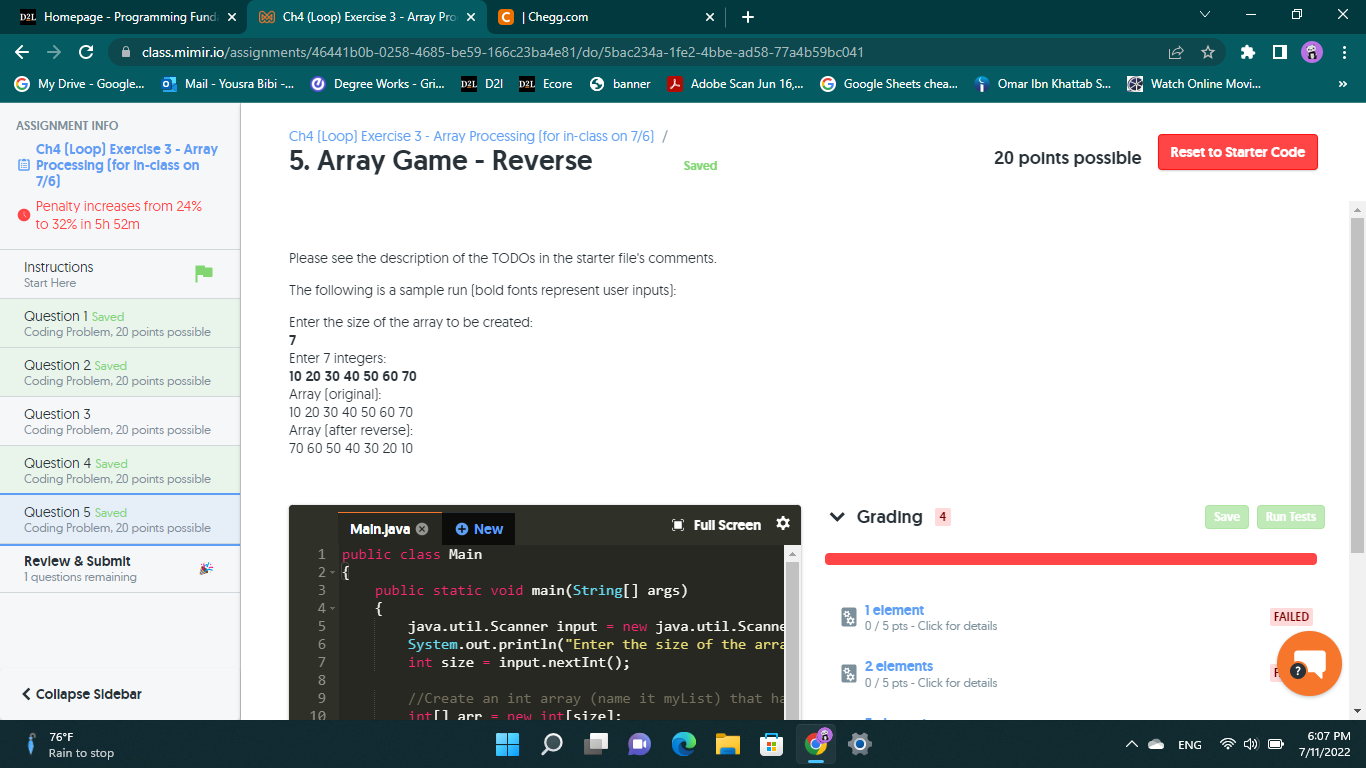Click the 1 element test icon
This screenshot has height=768, width=1366.
[x=849, y=617]
